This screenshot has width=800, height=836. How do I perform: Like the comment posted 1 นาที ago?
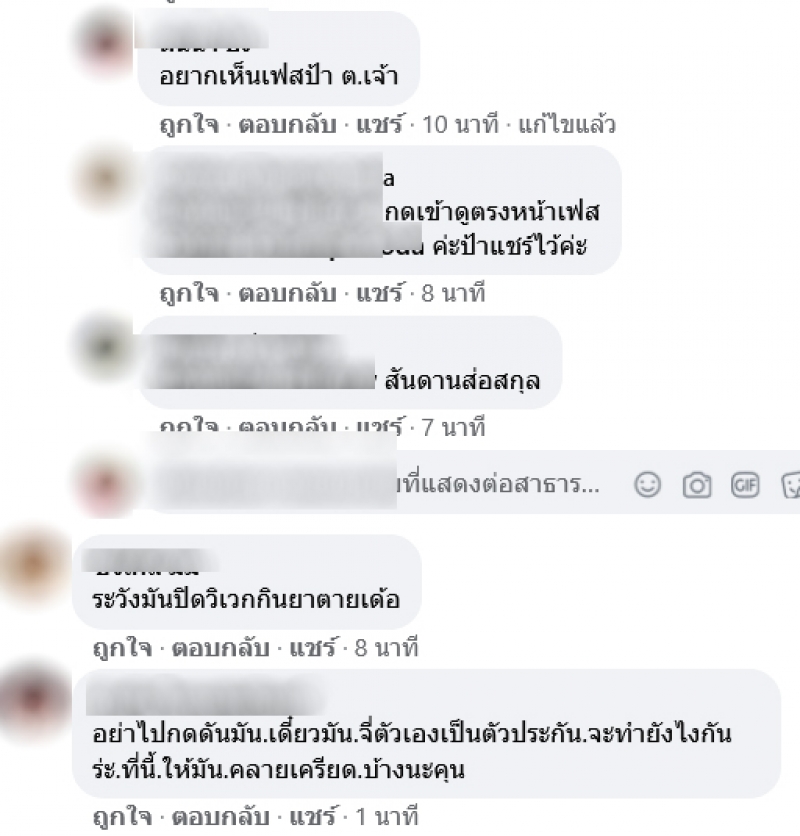123,817
